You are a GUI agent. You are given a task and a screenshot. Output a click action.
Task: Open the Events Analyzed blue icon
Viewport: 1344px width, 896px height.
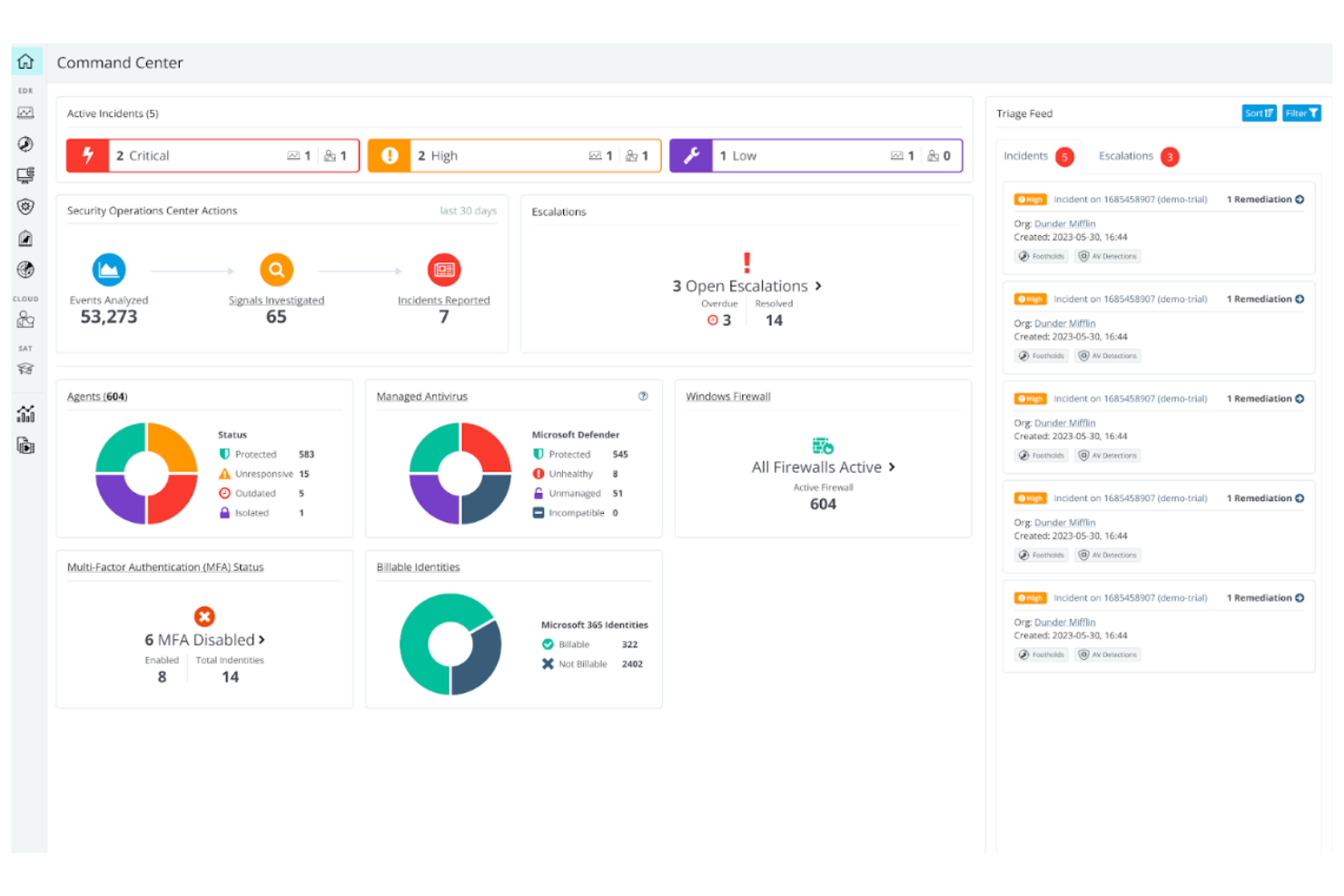[109, 270]
